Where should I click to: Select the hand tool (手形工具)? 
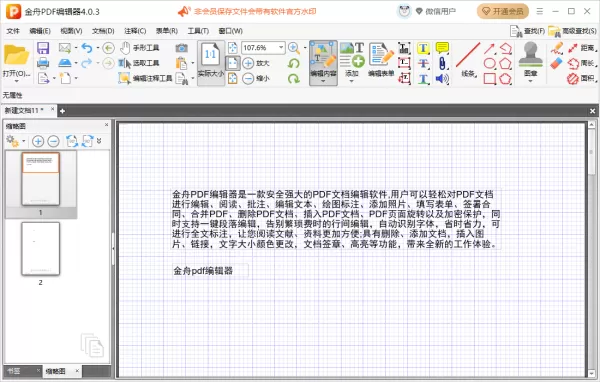tap(139, 48)
